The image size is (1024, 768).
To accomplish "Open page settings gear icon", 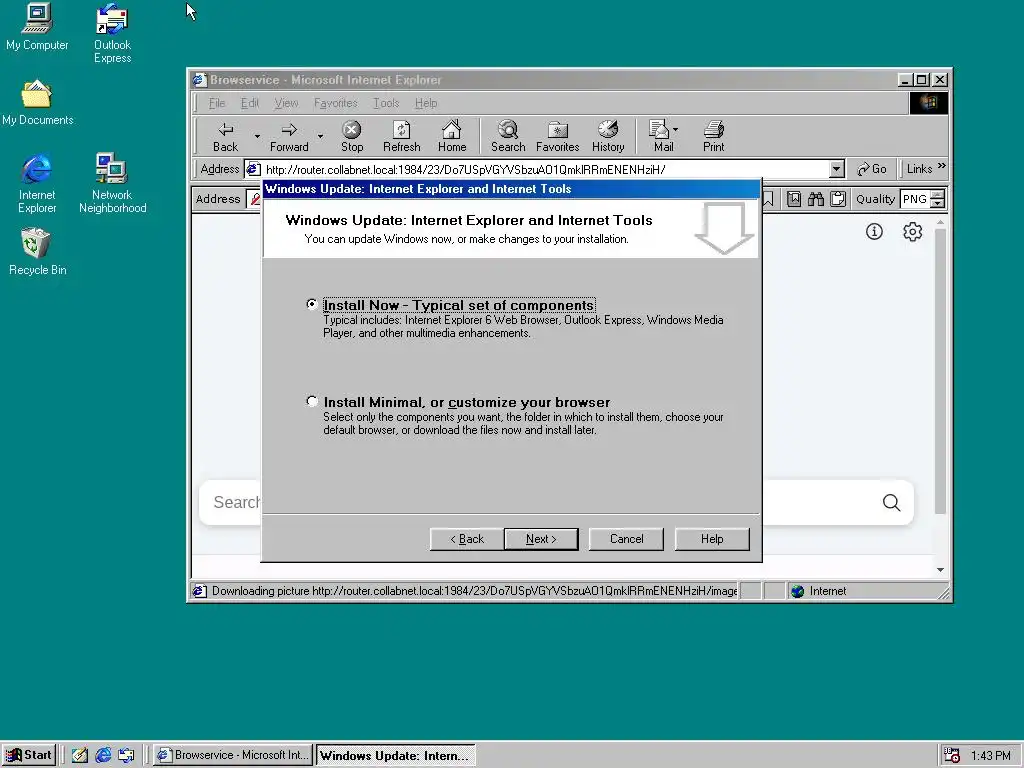I will coord(912,231).
